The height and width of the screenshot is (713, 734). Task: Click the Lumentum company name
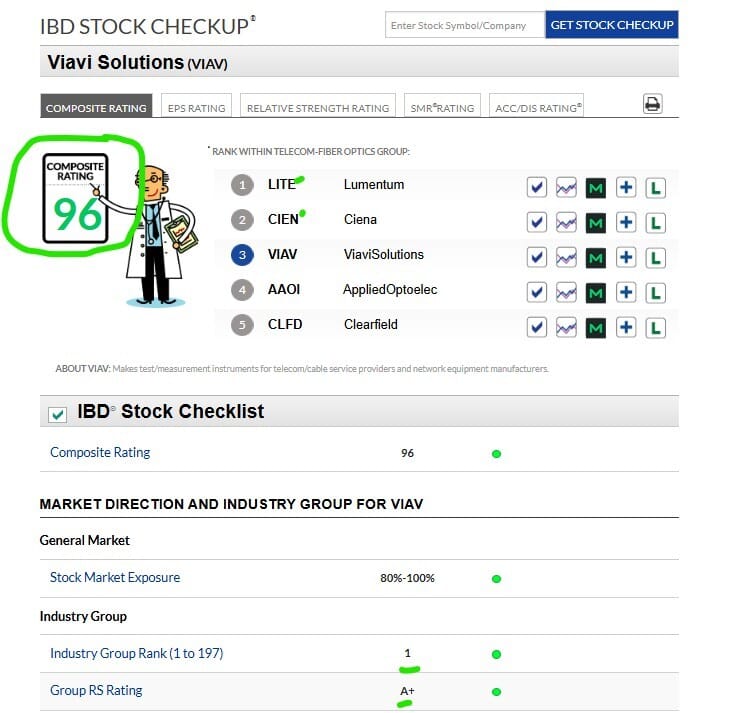click(x=374, y=184)
